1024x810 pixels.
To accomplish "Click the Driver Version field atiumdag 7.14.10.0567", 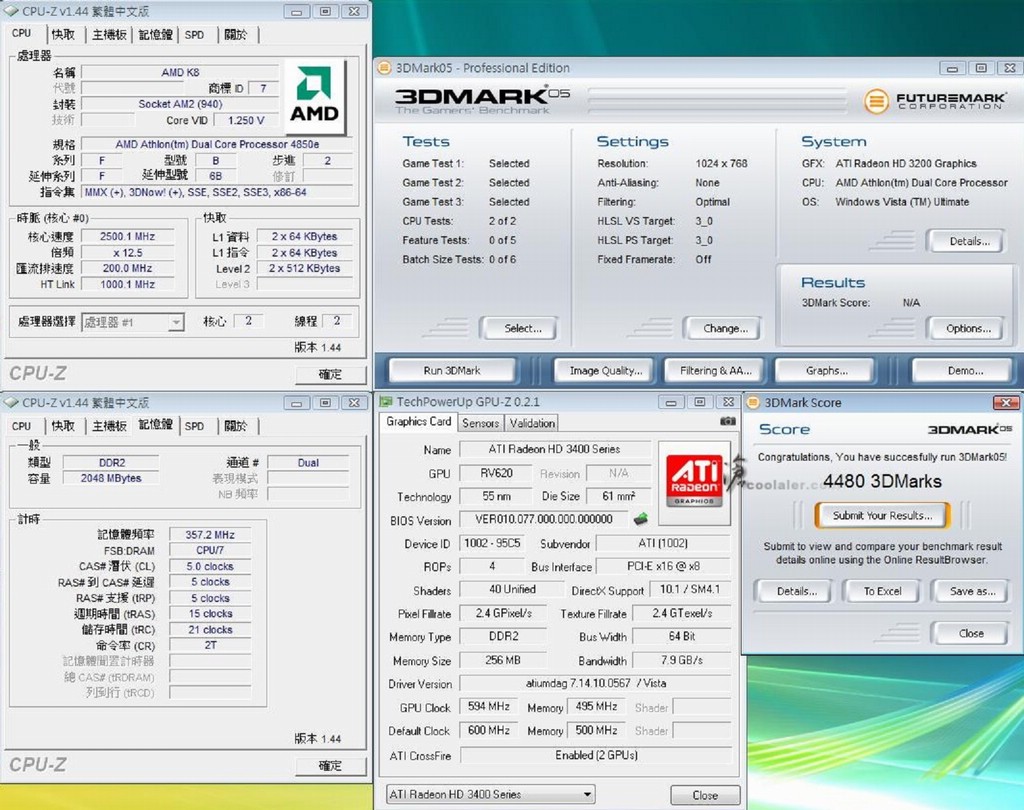I will [x=595, y=683].
